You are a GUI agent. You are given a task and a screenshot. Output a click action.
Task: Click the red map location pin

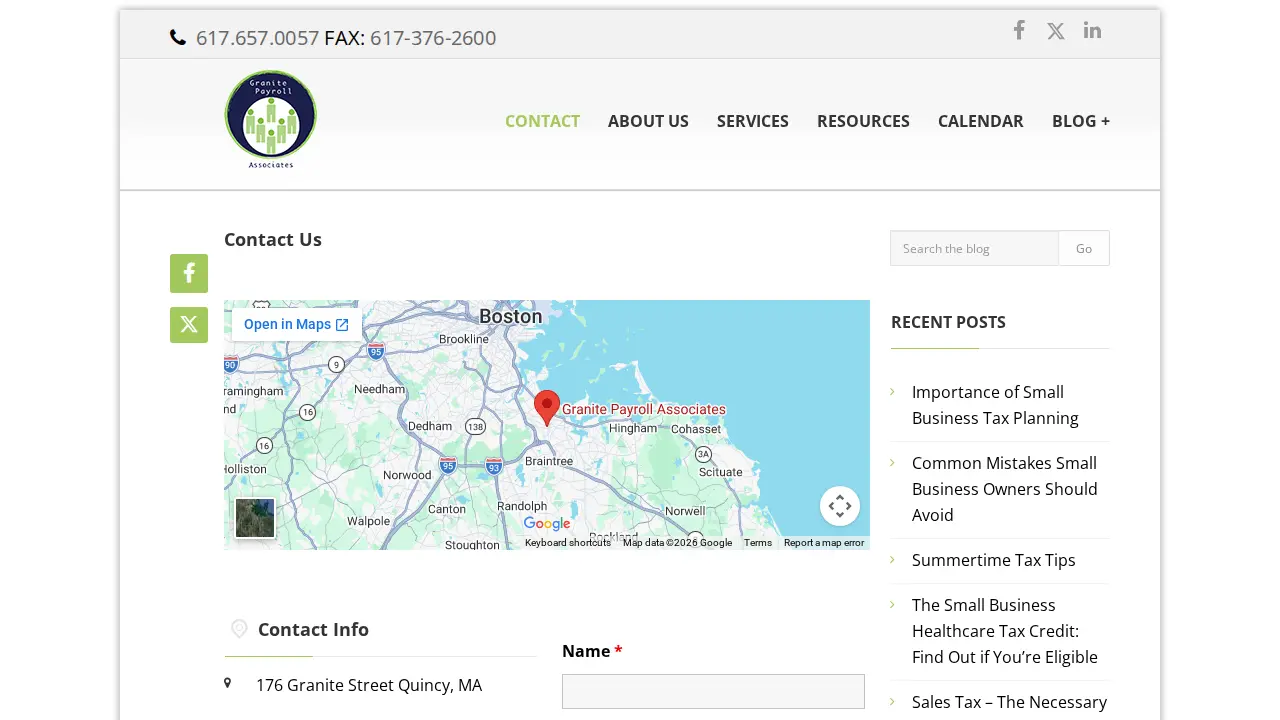click(547, 408)
